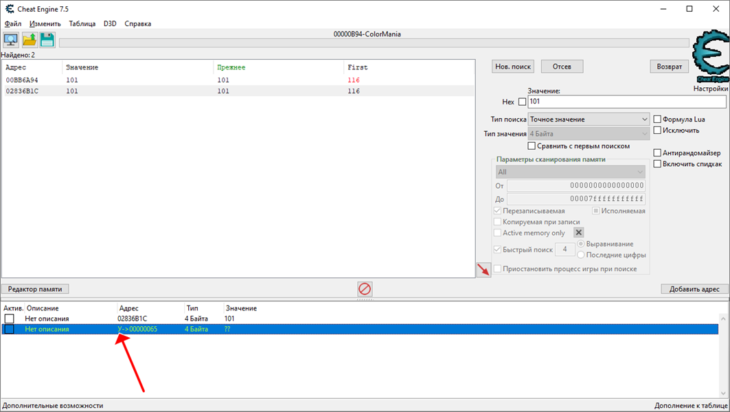
Task: Open the Тип значения dropdown
Action: click(x=588, y=134)
